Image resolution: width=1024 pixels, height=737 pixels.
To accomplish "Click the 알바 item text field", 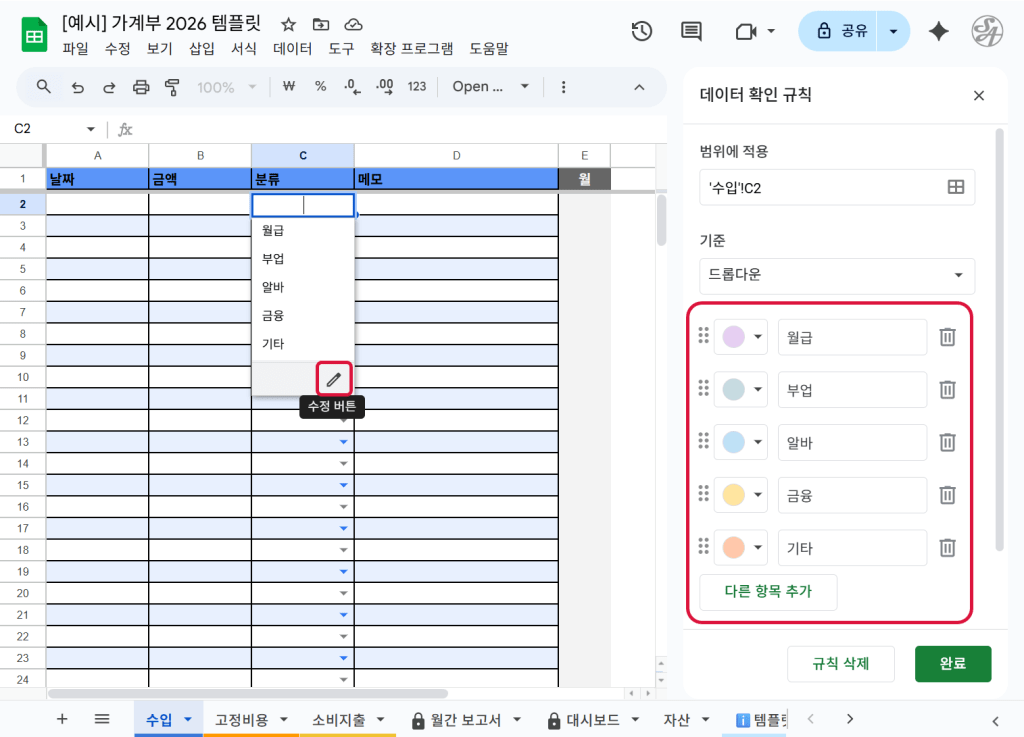I will click(x=852, y=442).
